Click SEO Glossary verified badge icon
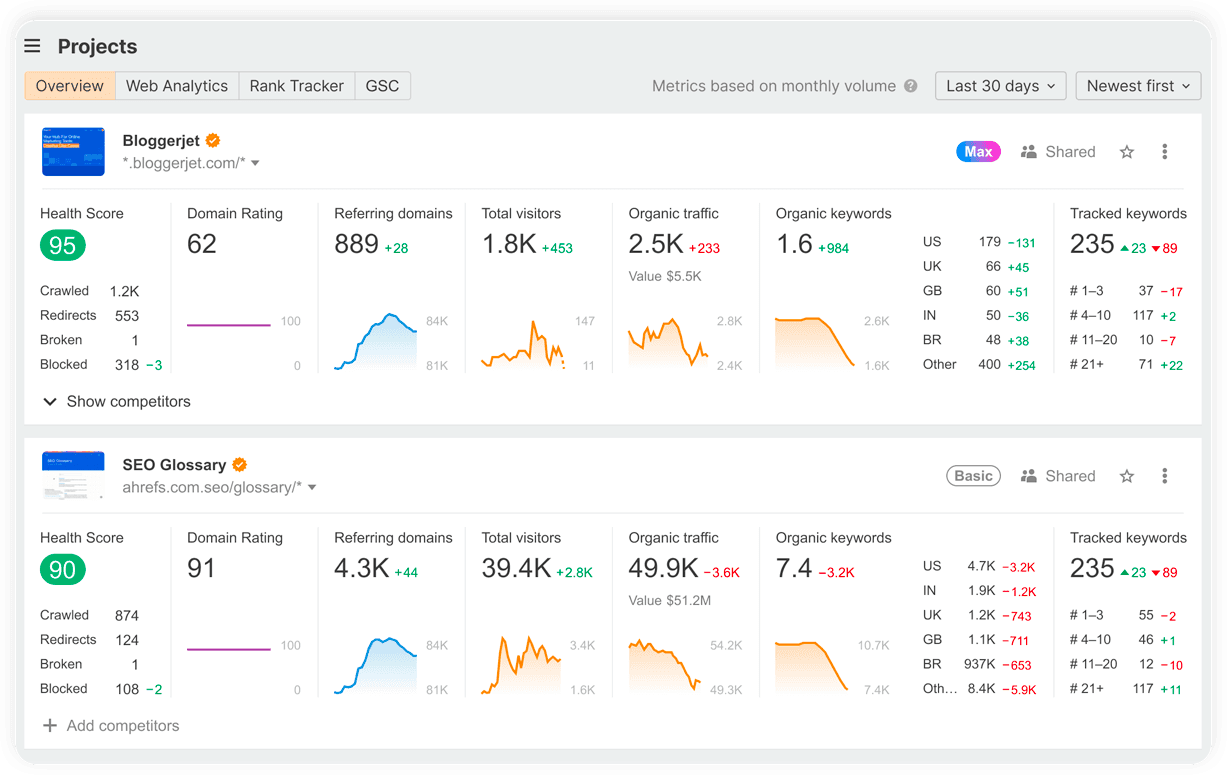 [x=240, y=465]
